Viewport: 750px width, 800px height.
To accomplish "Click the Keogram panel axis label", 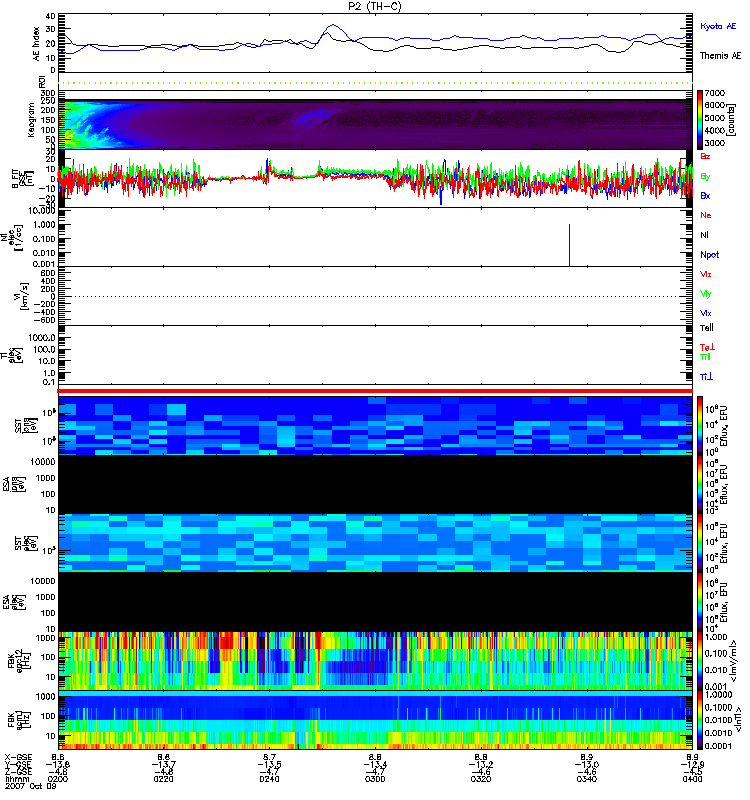I will (x=31, y=120).
